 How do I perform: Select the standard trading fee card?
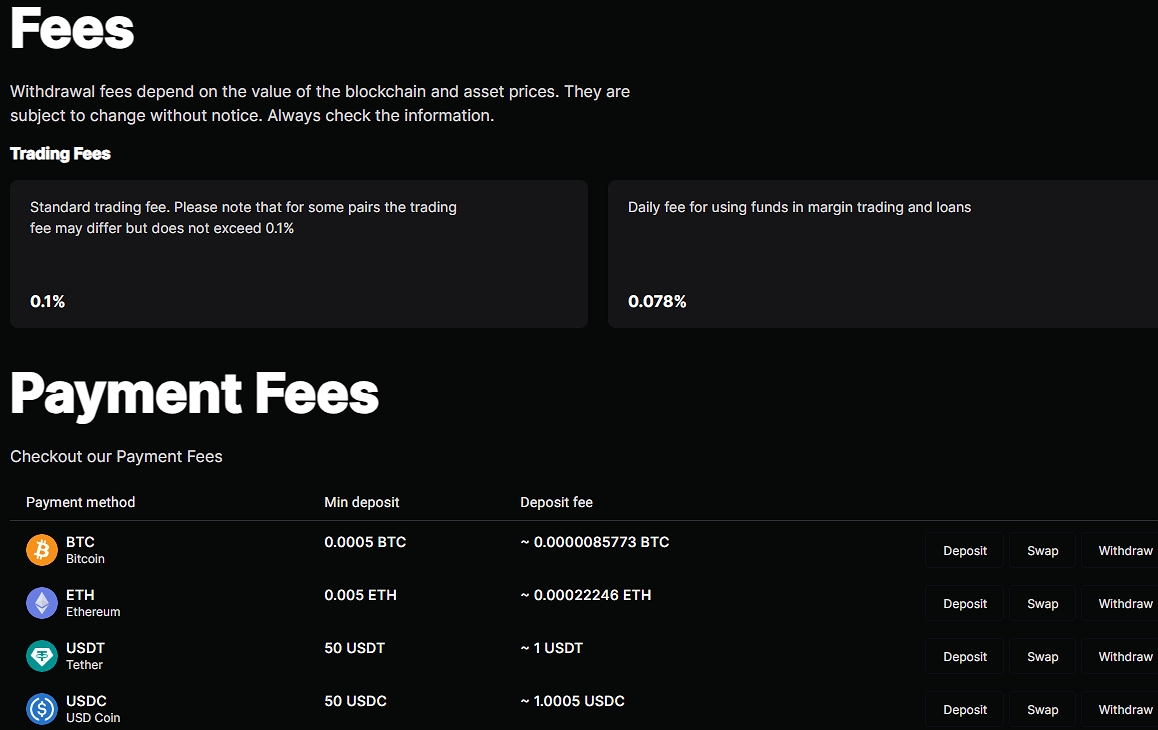tap(298, 254)
